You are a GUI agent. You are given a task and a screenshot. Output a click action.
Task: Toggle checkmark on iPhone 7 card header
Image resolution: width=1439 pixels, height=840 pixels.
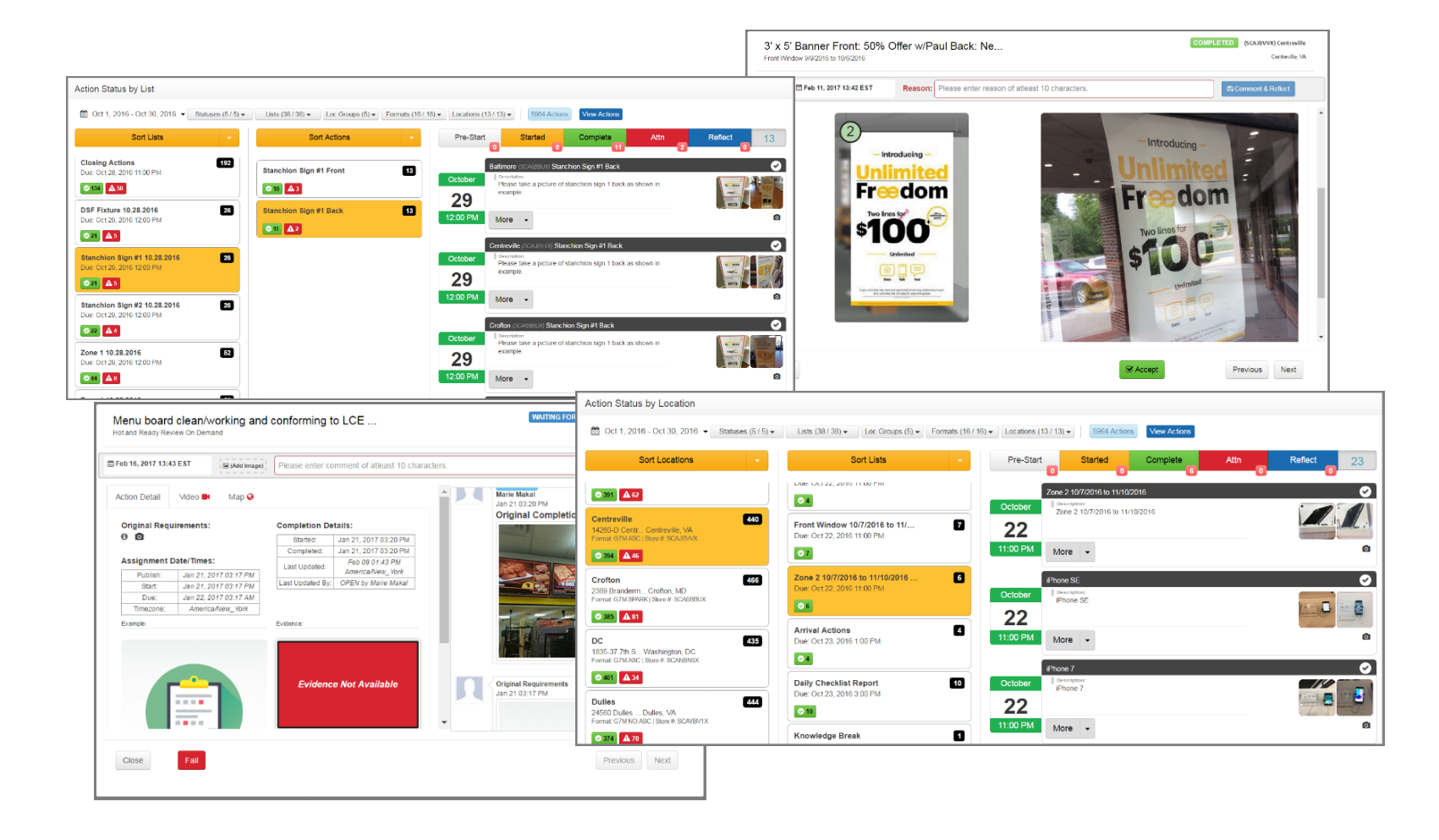tap(1365, 668)
